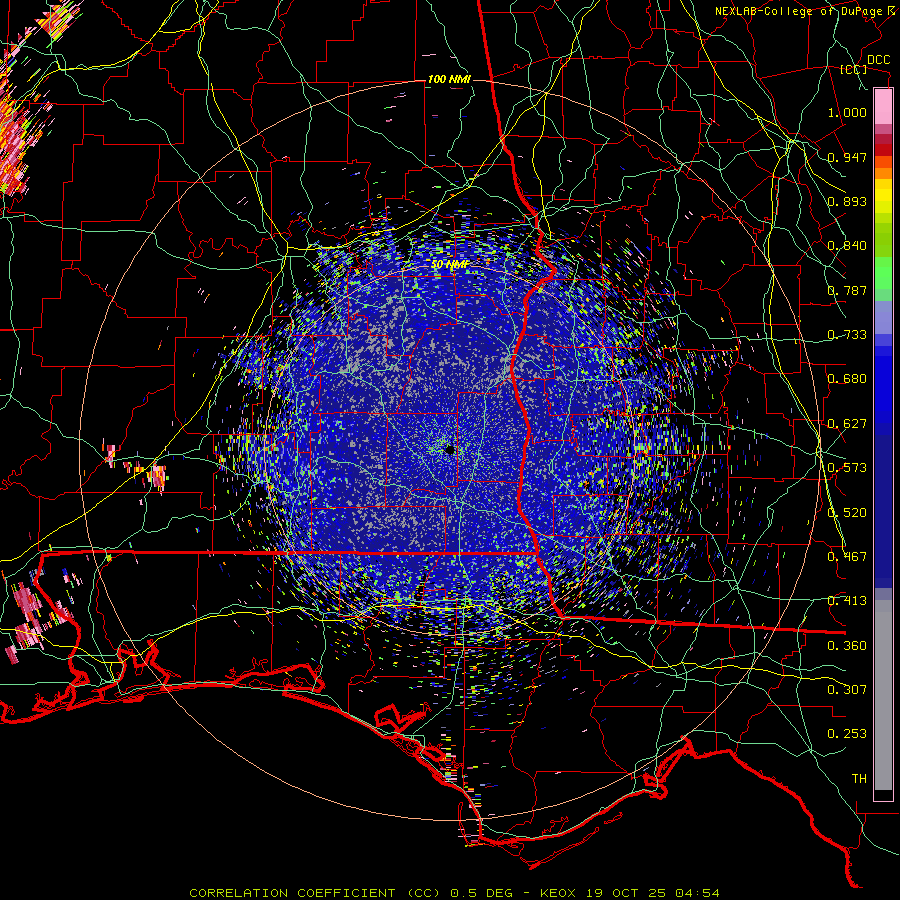Click the black radar site dot at map center
900x900 pixels.
[x=450, y=450]
